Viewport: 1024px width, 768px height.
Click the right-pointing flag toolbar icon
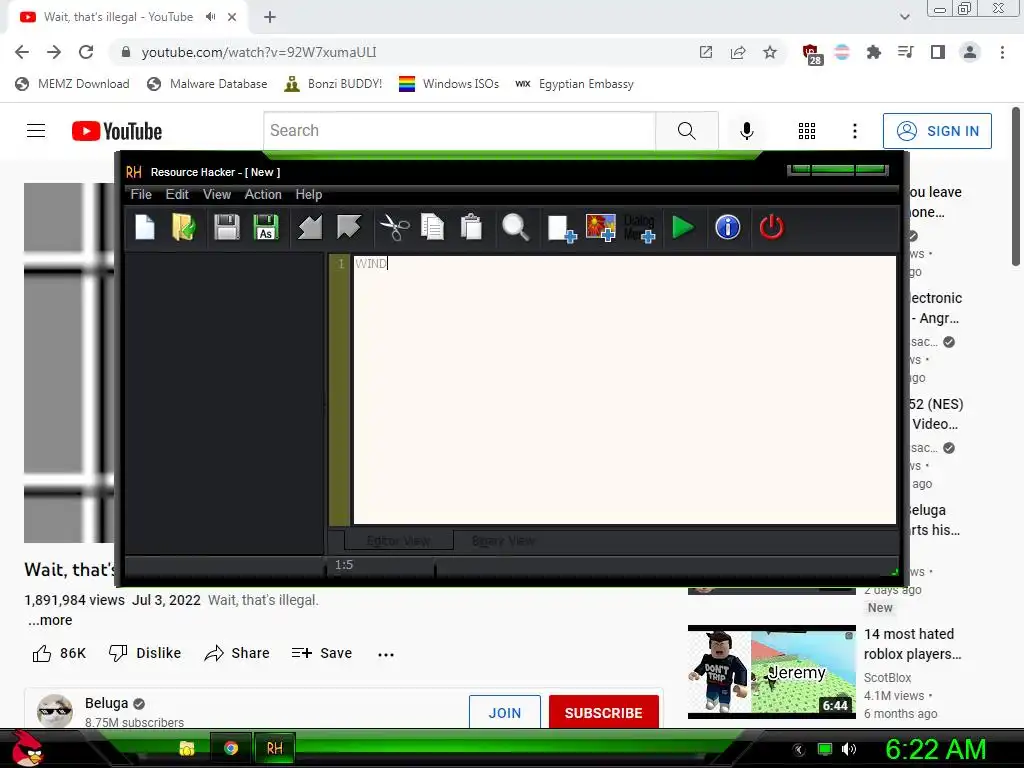coord(349,228)
